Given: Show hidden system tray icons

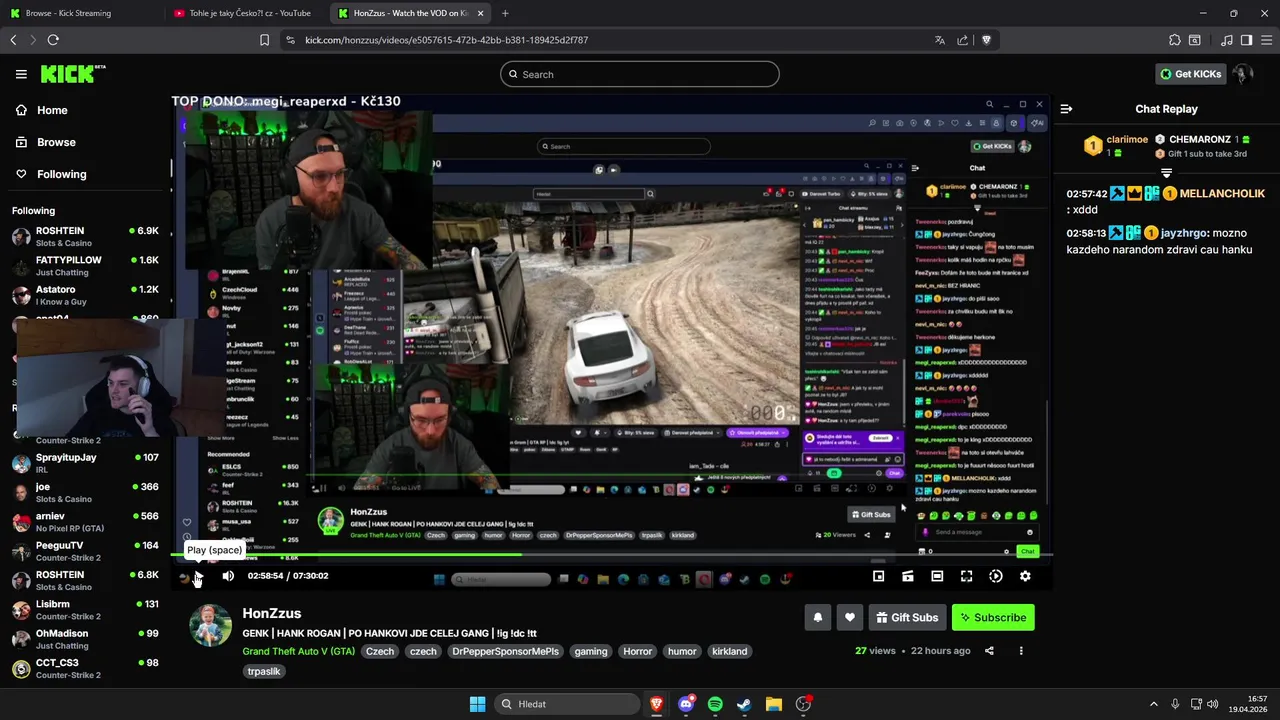Looking at the screenshot, I should pyautogui.click(x=1153, y=704).
